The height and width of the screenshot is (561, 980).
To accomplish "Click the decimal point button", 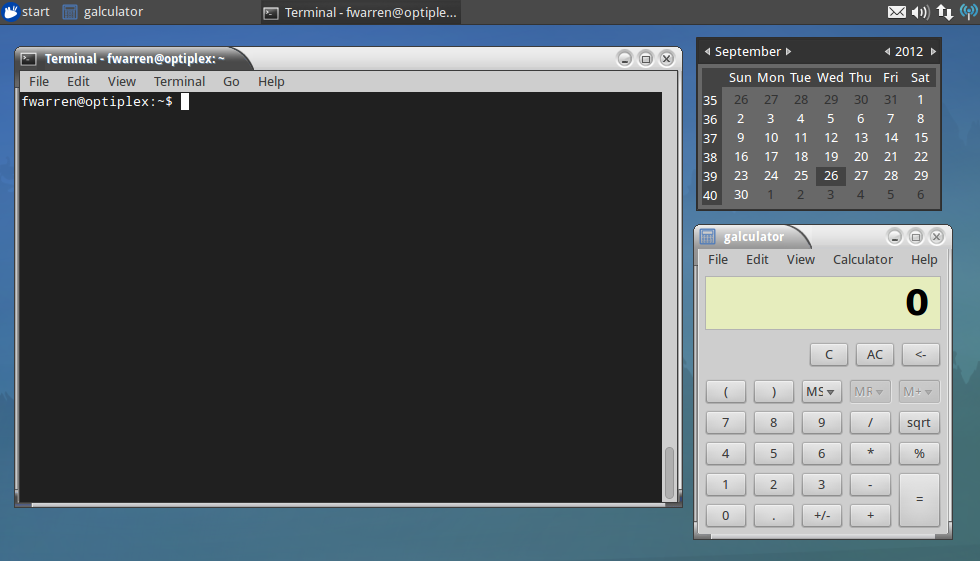I will point(774,515).
